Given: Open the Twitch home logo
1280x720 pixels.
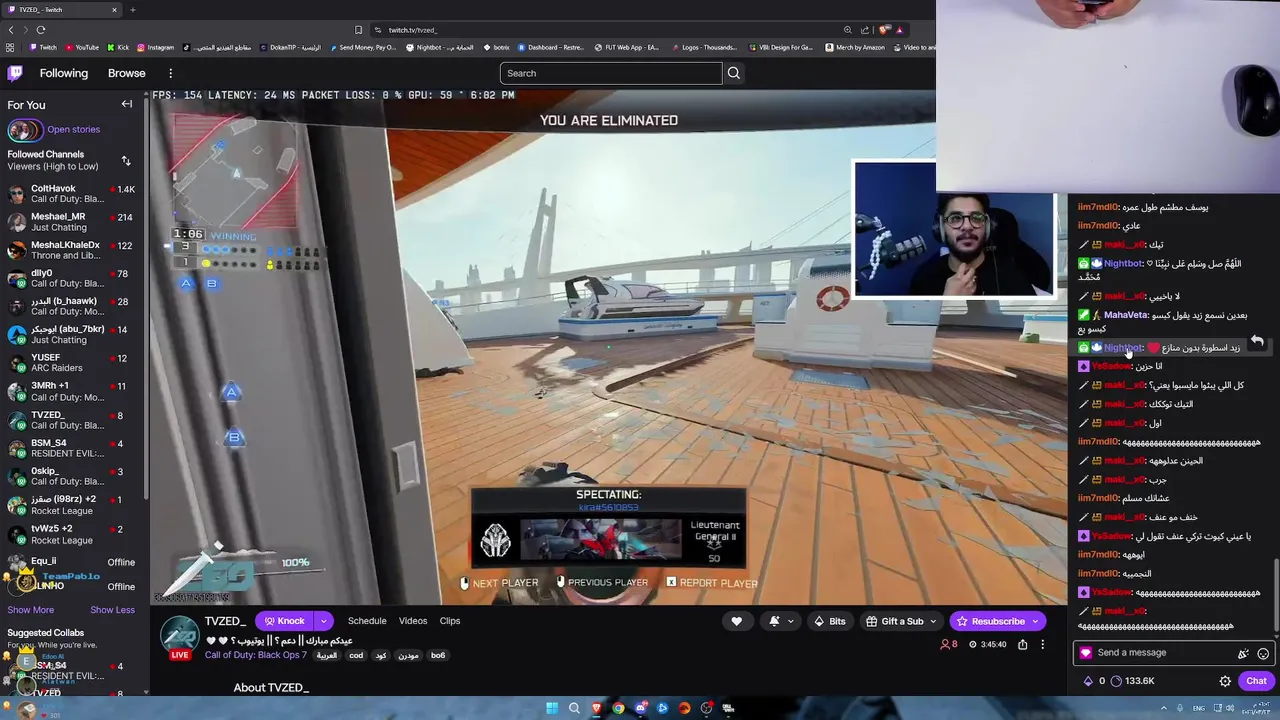Looking at the screenshot, I should 16,73.
